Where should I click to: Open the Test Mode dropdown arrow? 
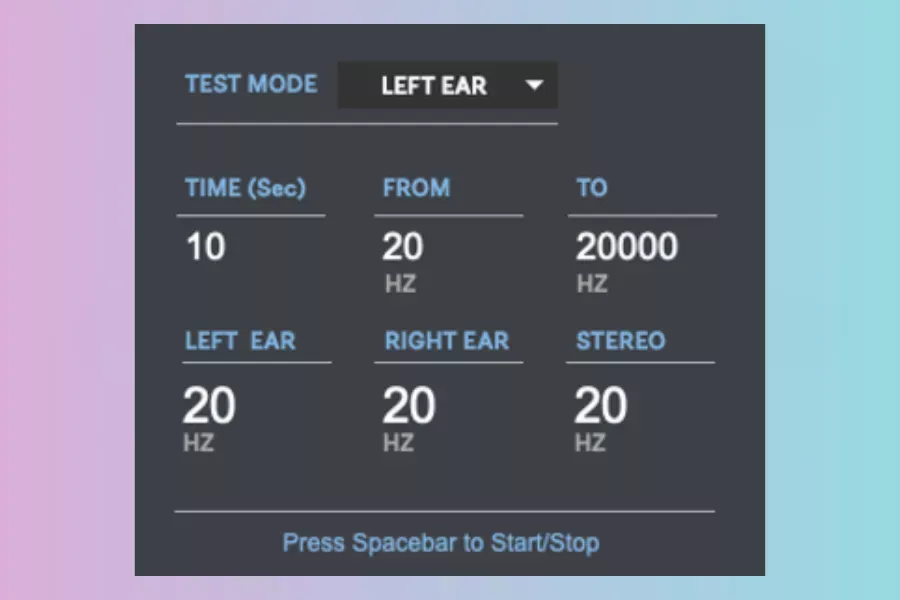pos(534,86)
